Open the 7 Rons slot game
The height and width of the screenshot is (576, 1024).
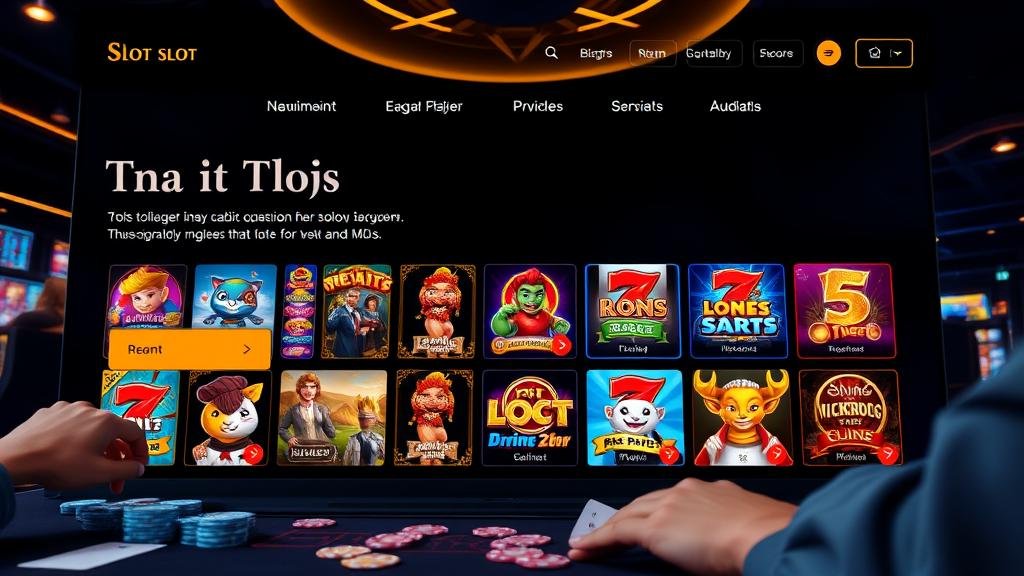[632, 312]
